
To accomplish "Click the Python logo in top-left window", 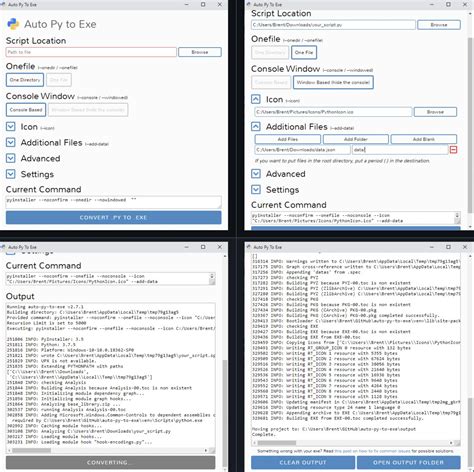I will 13,24.
